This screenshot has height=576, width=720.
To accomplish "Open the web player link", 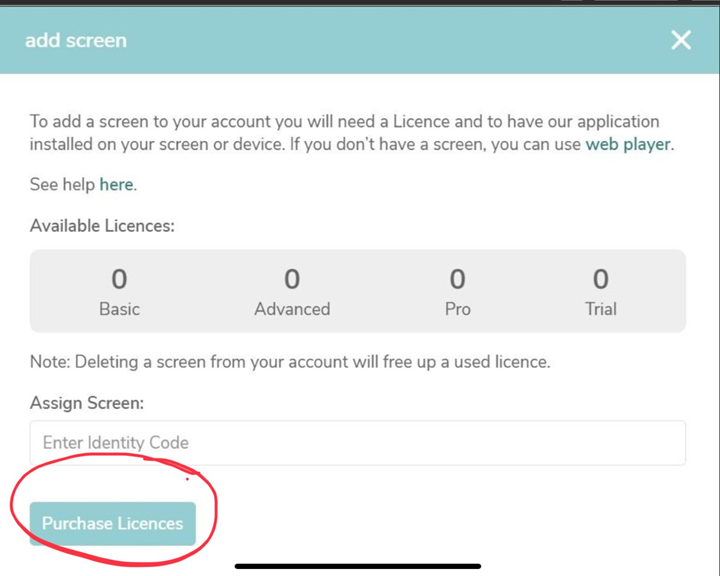I will tap(628, 144).
